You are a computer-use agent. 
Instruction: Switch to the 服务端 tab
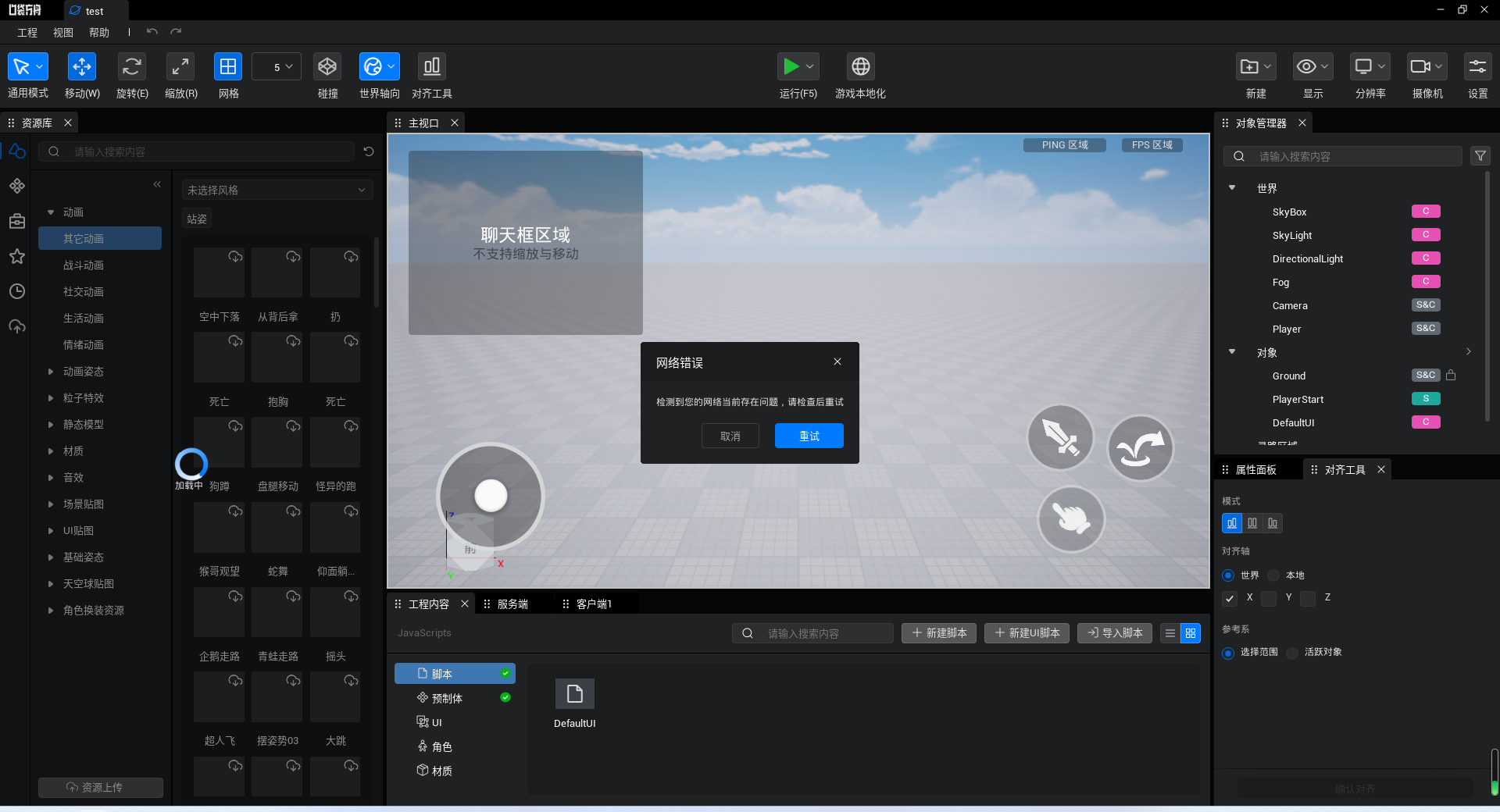click(x=512, y=604)
